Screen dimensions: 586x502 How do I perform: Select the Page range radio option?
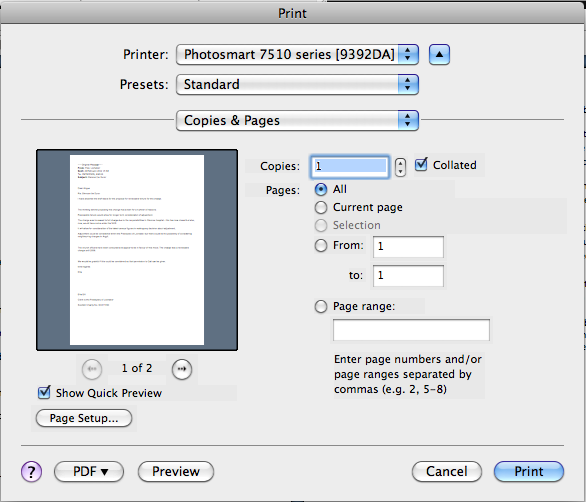[321, 307]
